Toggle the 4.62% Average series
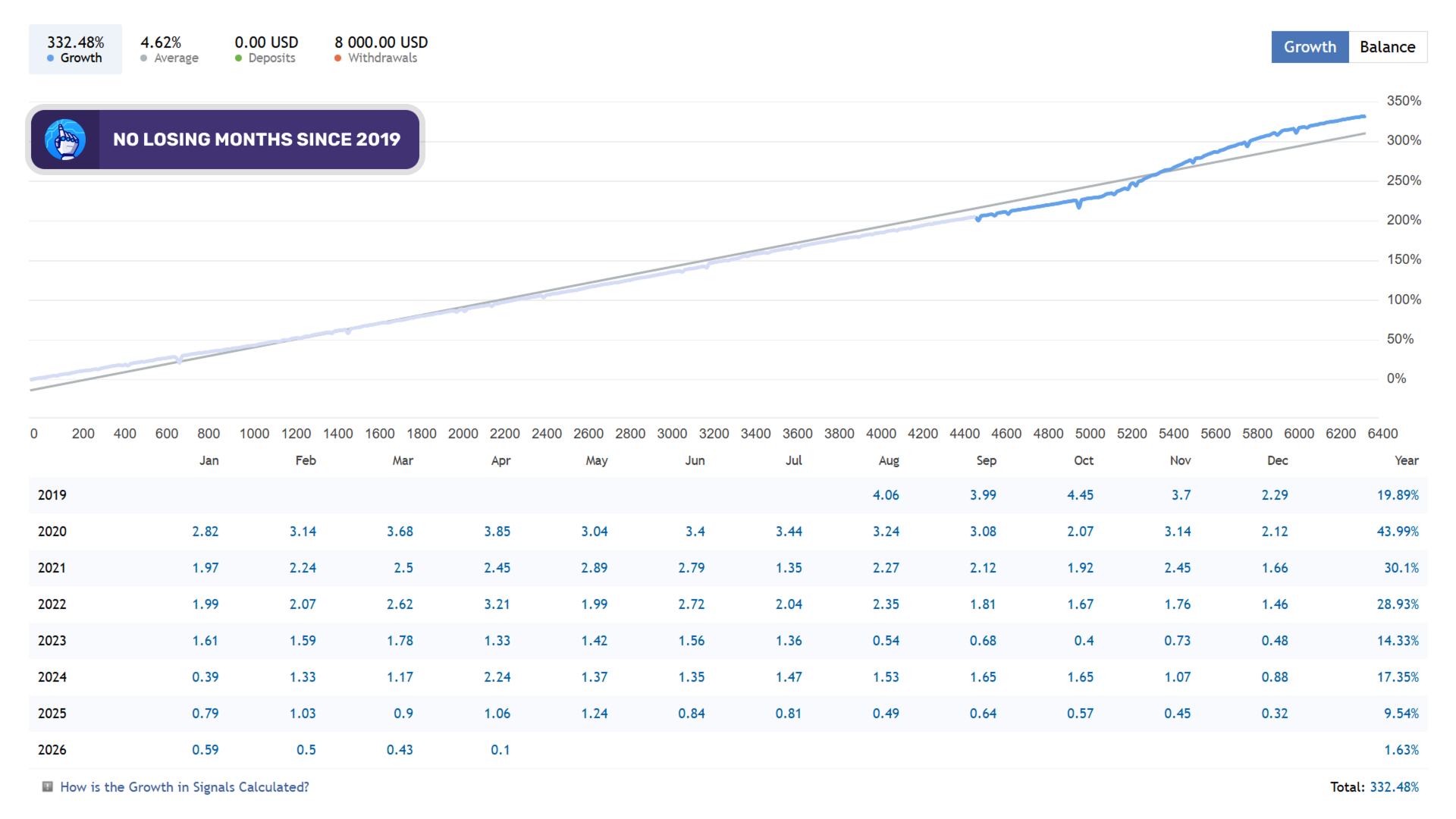This screenshot has width=1456, height=819. (168, 49)
